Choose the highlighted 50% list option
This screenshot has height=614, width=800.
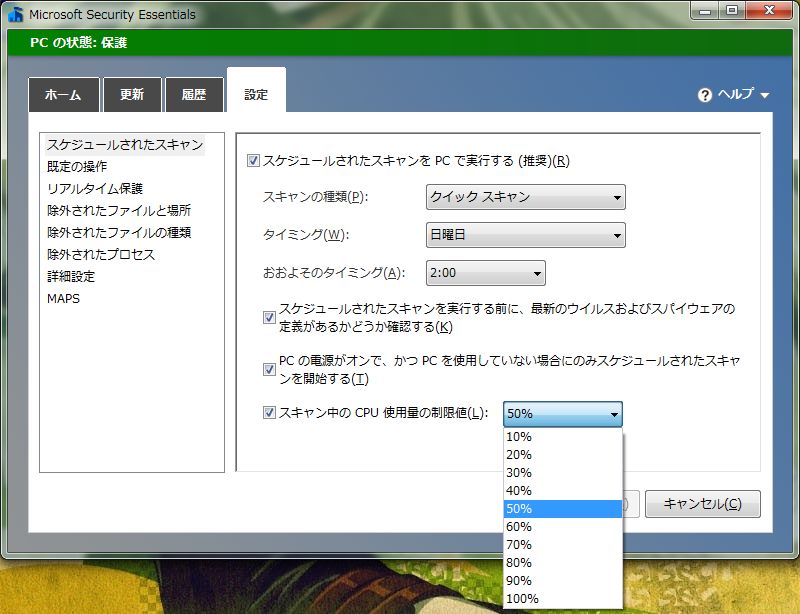(563, 509)
